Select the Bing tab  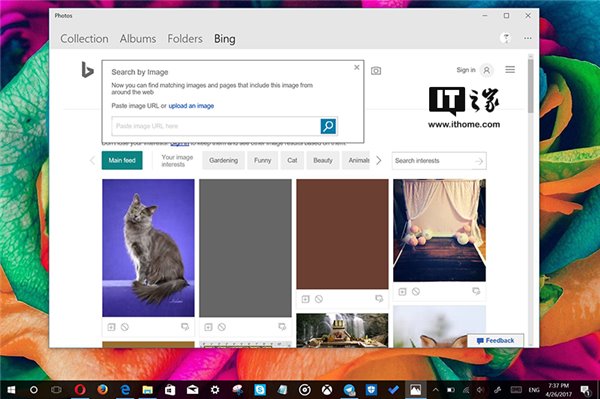[x=225, y=39]
